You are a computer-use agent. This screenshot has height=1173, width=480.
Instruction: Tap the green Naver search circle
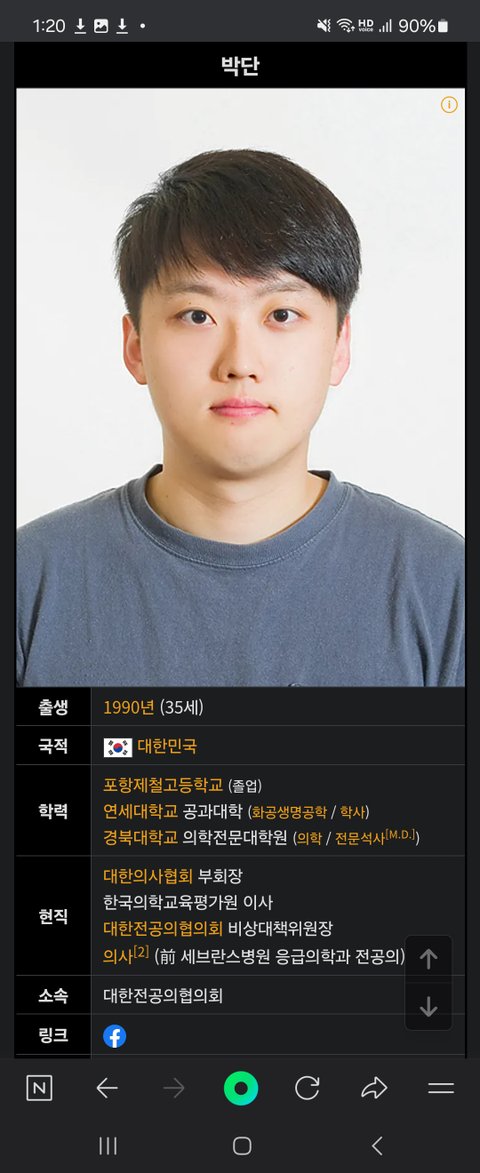point(241,1088)
